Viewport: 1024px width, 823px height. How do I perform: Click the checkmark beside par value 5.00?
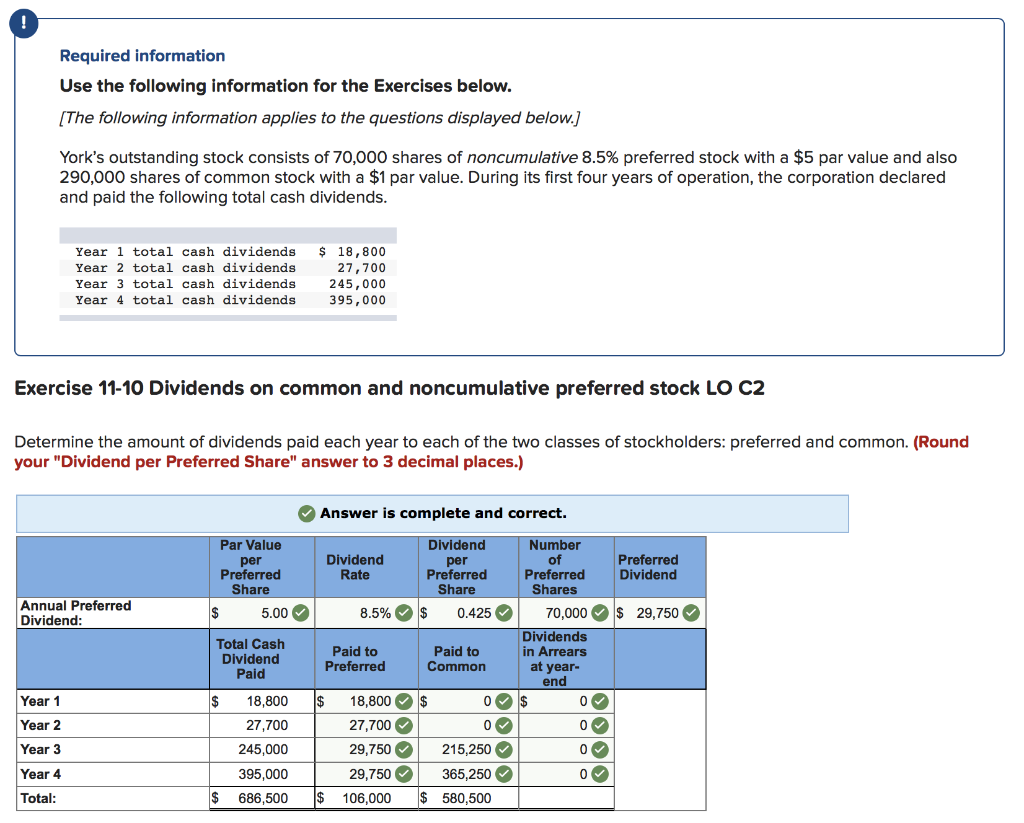coord(300,613)
